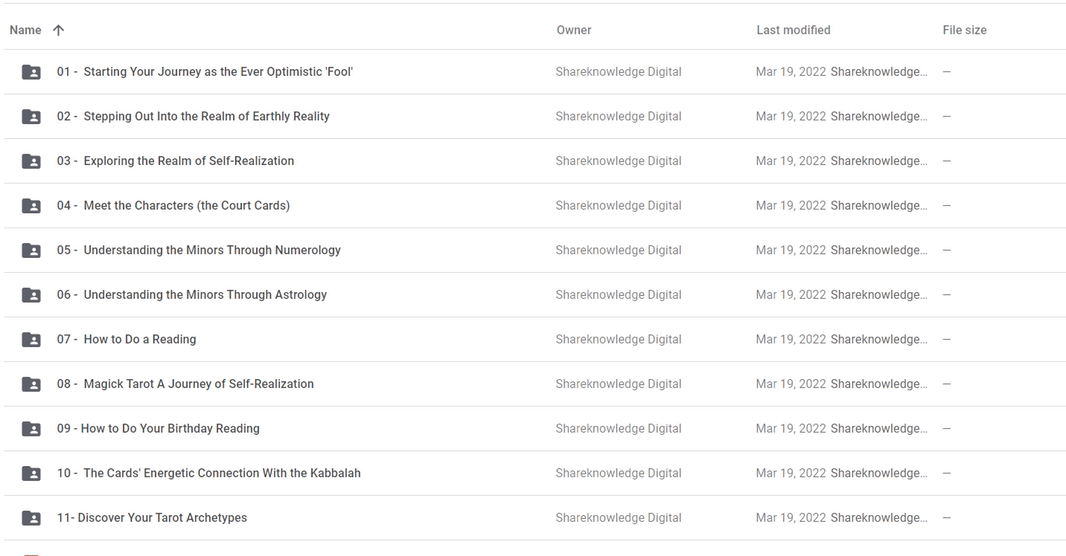Viewport: 1066px width, 556px height.
Task: Sort by the Last modified column header
Action: coord(793,30)
